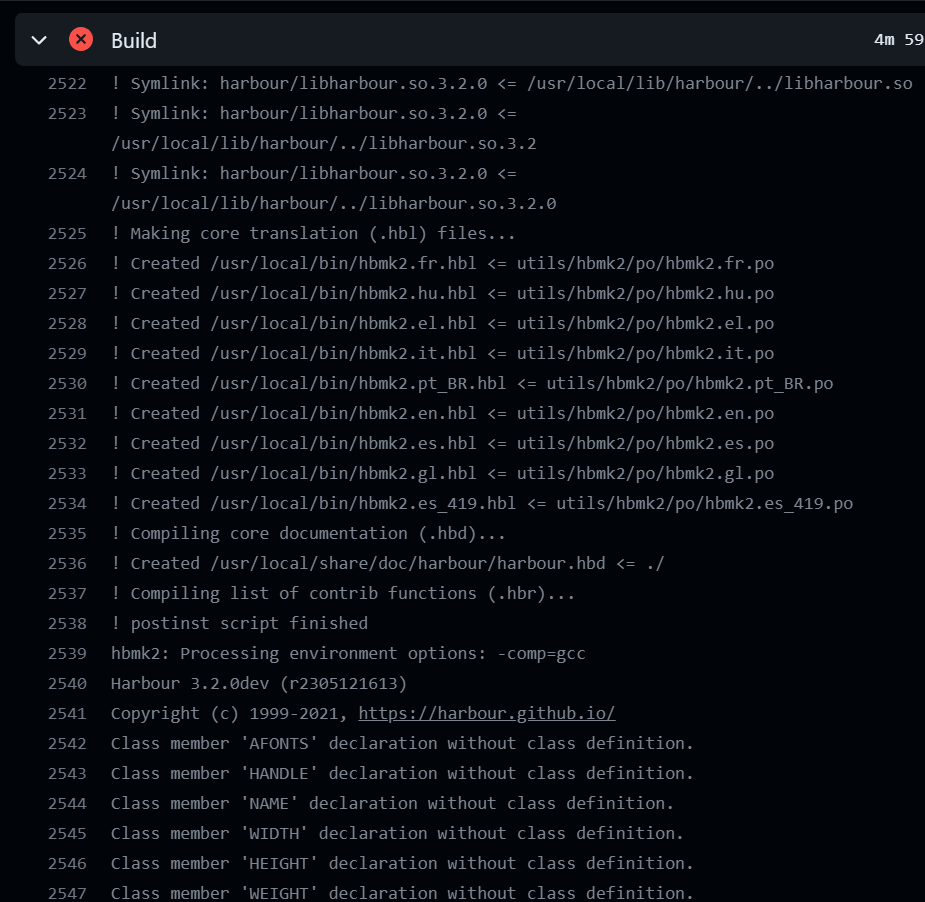This screenshot has height=902, width=925.
Task: Select log line number 2524
Action: (67, 173)
